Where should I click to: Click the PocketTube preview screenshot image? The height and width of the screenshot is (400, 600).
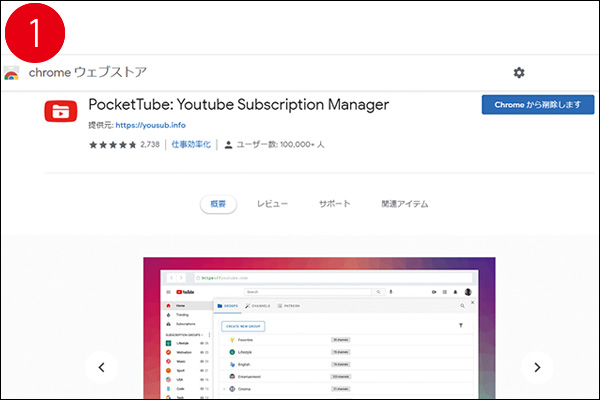click(x=319, y=328)
